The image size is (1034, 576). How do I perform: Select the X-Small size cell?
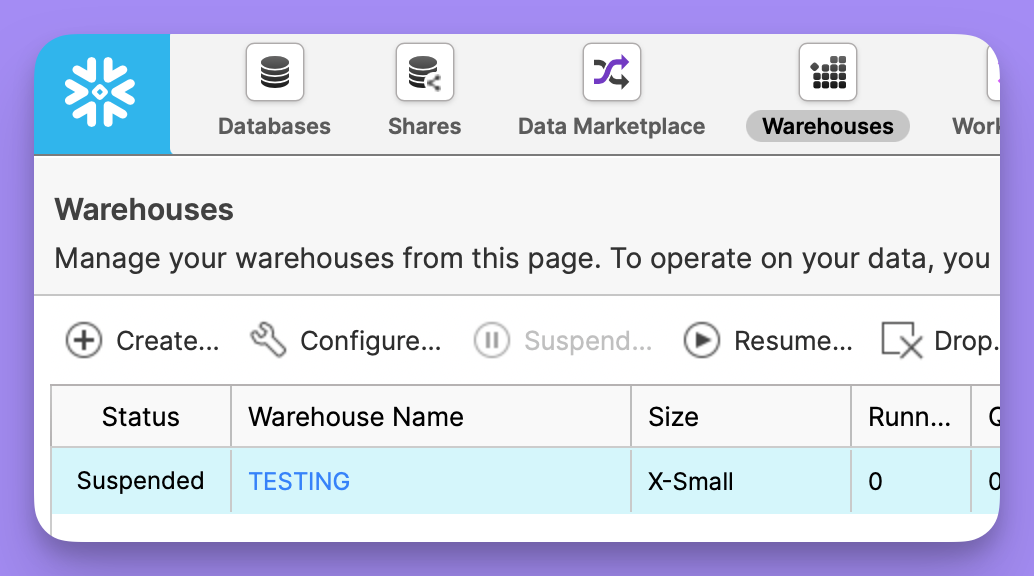pyautogui.click(x=741, y=481)
